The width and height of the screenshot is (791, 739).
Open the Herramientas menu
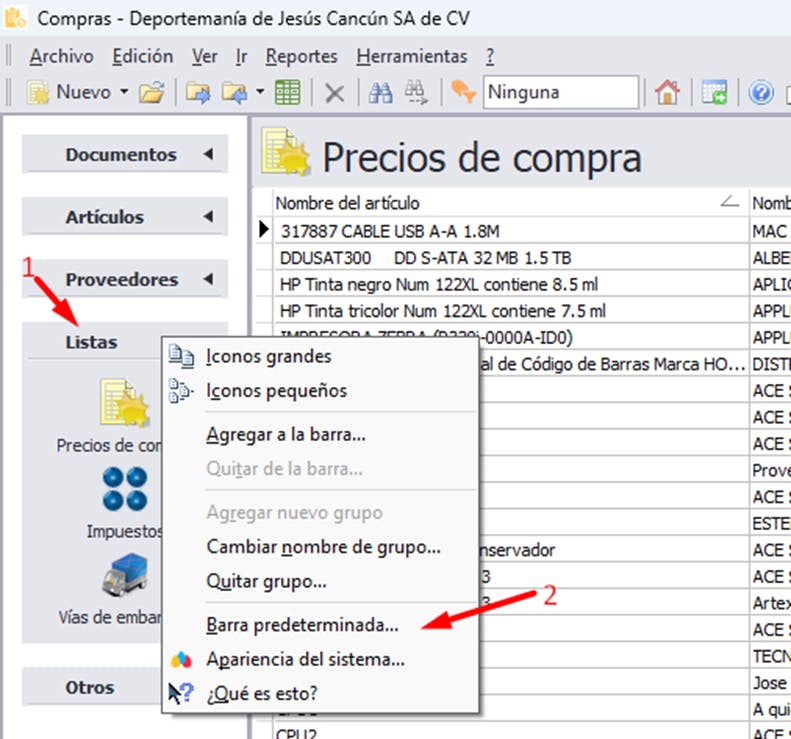click(412, 56)
